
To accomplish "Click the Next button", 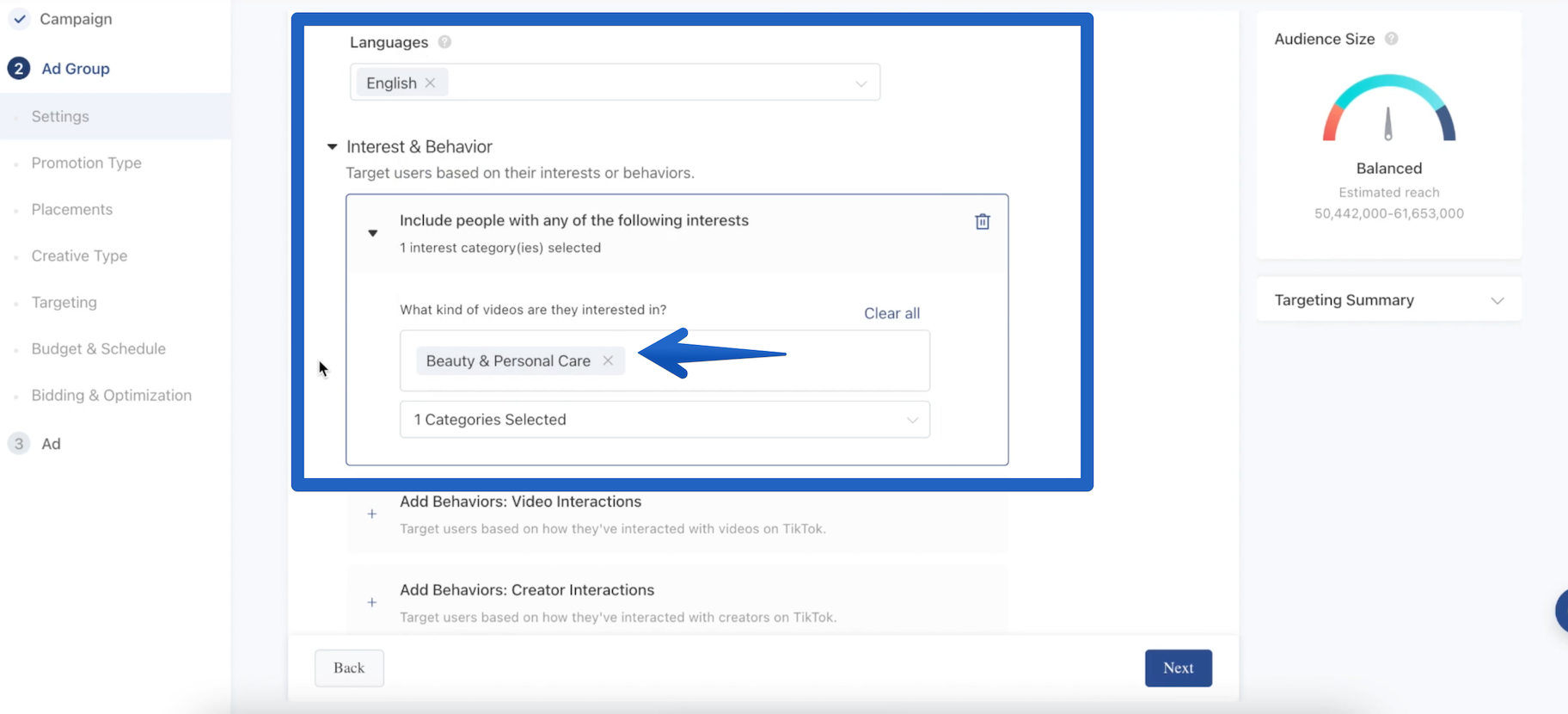I will 1178,668.
